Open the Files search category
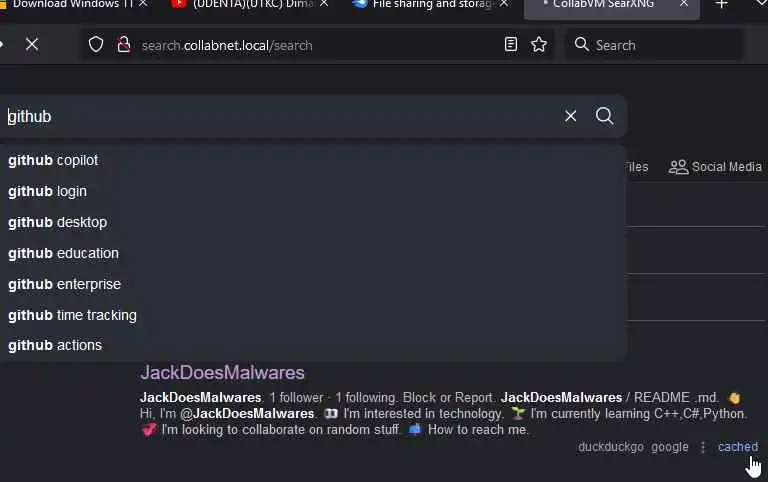This screenshot has width=768, height=482. [637, 167]
